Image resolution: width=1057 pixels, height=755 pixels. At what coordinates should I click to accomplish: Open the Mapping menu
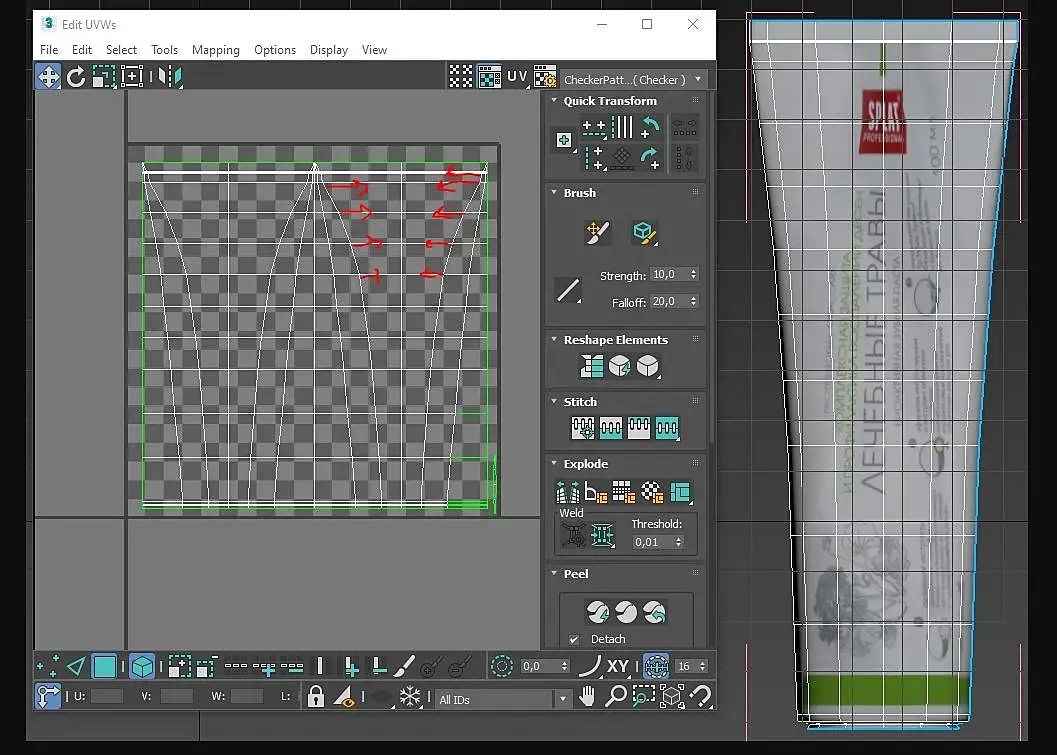[215, 50]
